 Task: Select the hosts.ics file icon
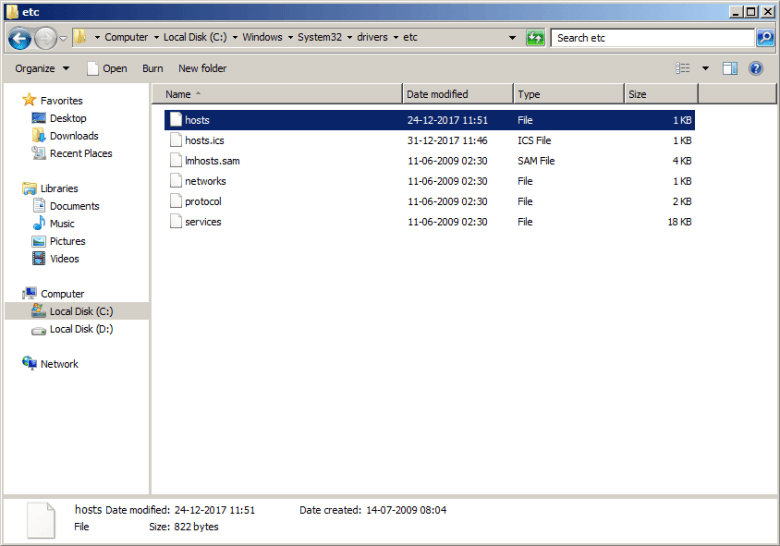(x=176, y=140)
